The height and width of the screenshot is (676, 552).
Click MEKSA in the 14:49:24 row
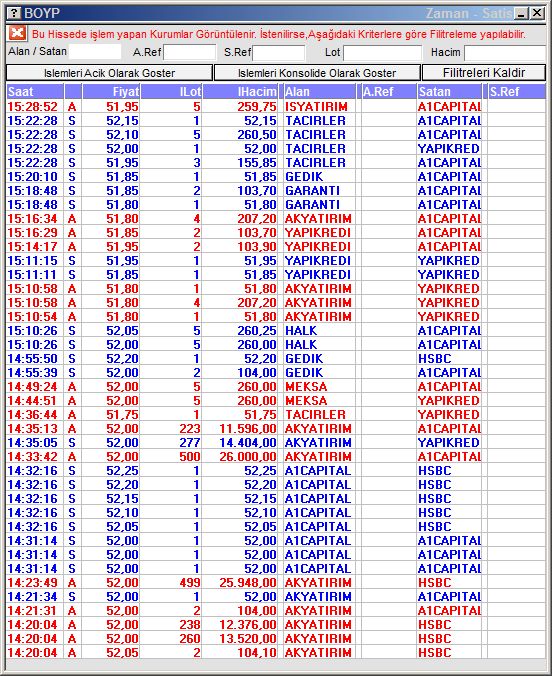(x=306, y=387)
